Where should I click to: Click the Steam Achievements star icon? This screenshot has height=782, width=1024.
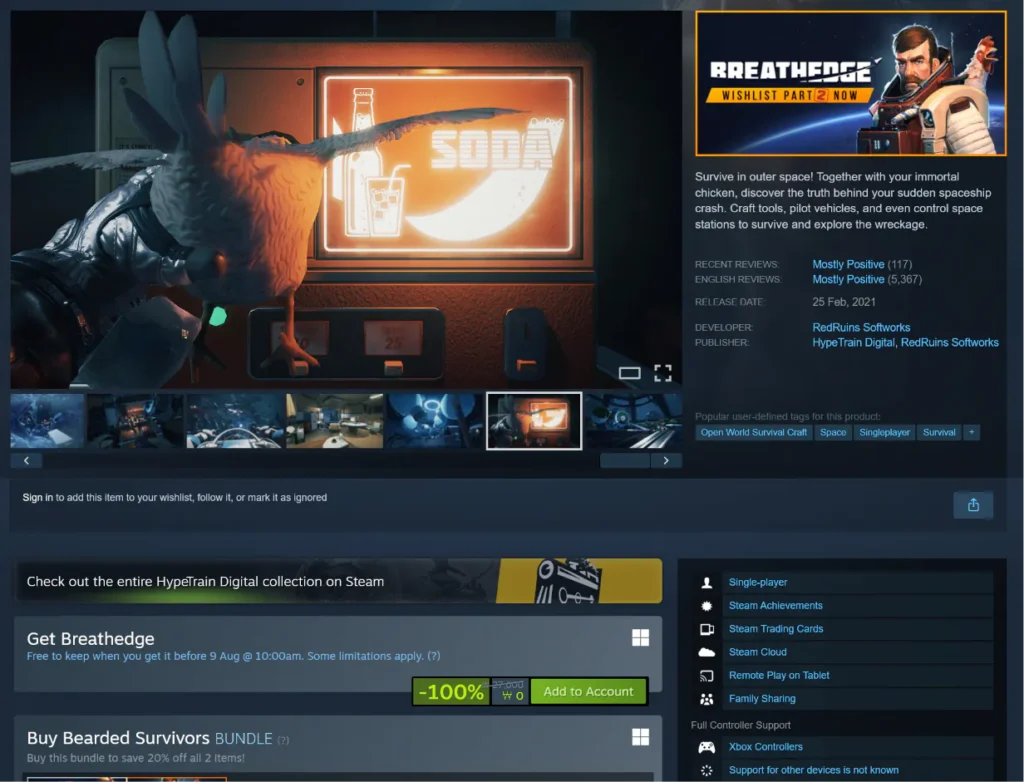pos(707,606)
